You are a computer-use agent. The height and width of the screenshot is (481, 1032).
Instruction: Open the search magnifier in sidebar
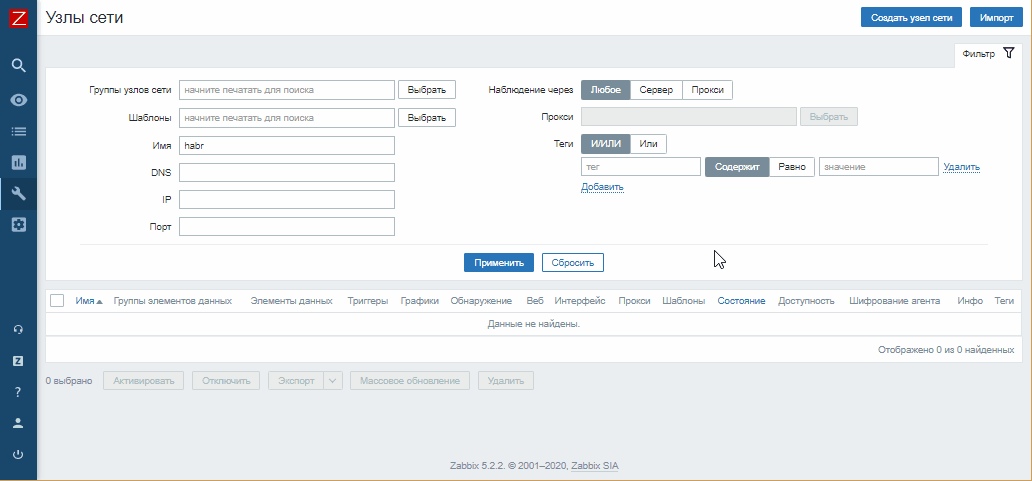[19, 65]
